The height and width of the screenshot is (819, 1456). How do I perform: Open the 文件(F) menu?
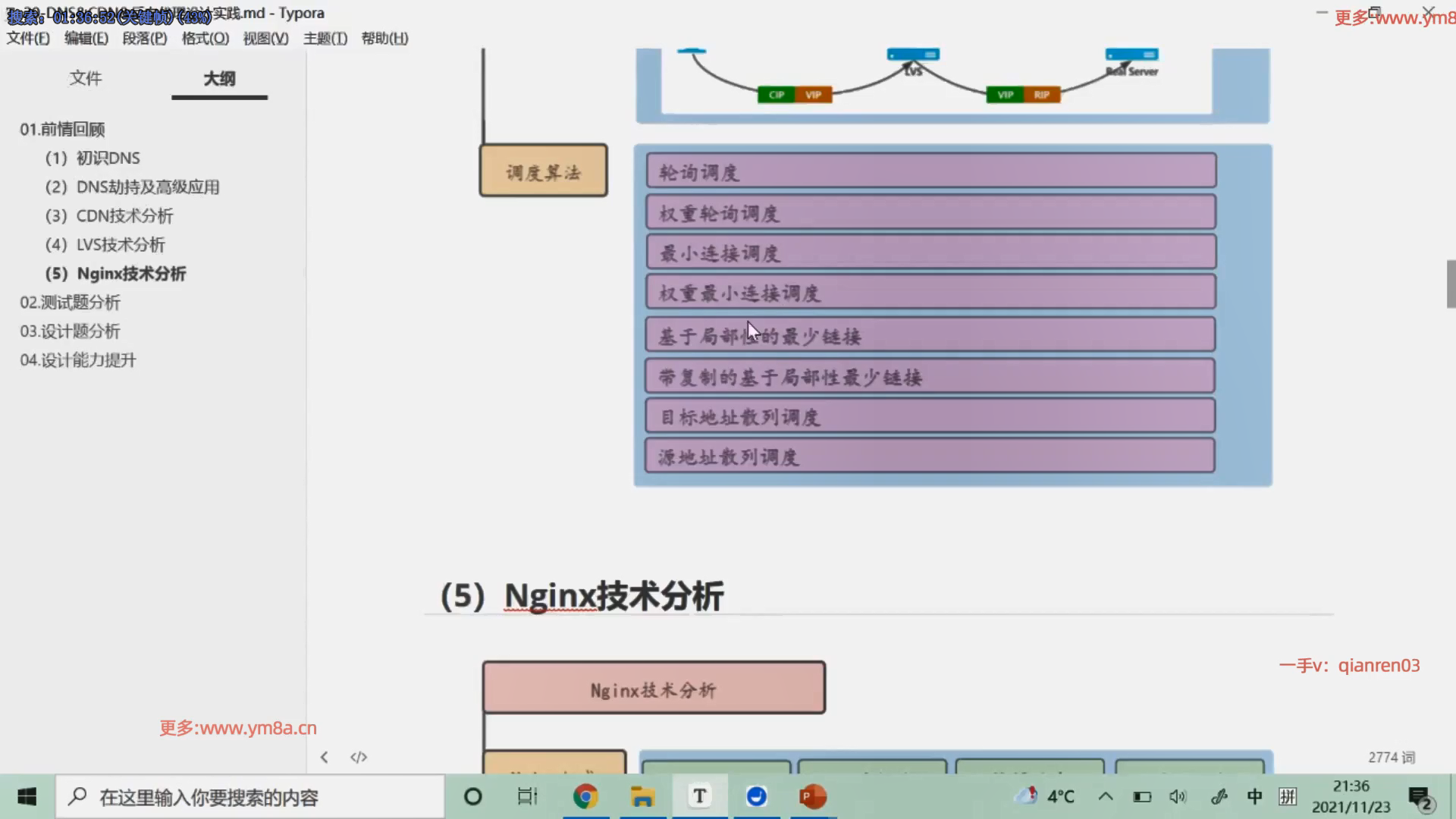[28, 38]
